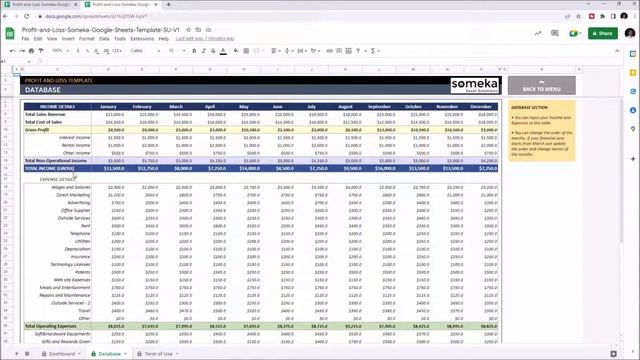Toggle strikethrough formatting
The height and width of the screenshot is (360, 640).
[x=213, y=51]
